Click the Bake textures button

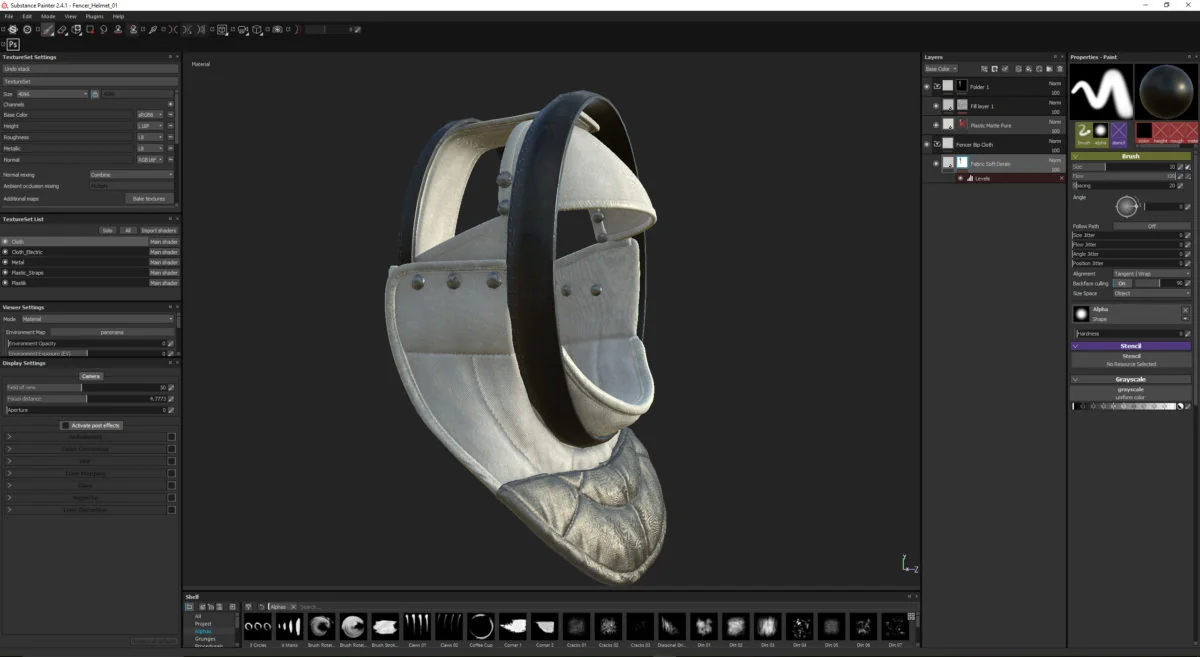148,198
